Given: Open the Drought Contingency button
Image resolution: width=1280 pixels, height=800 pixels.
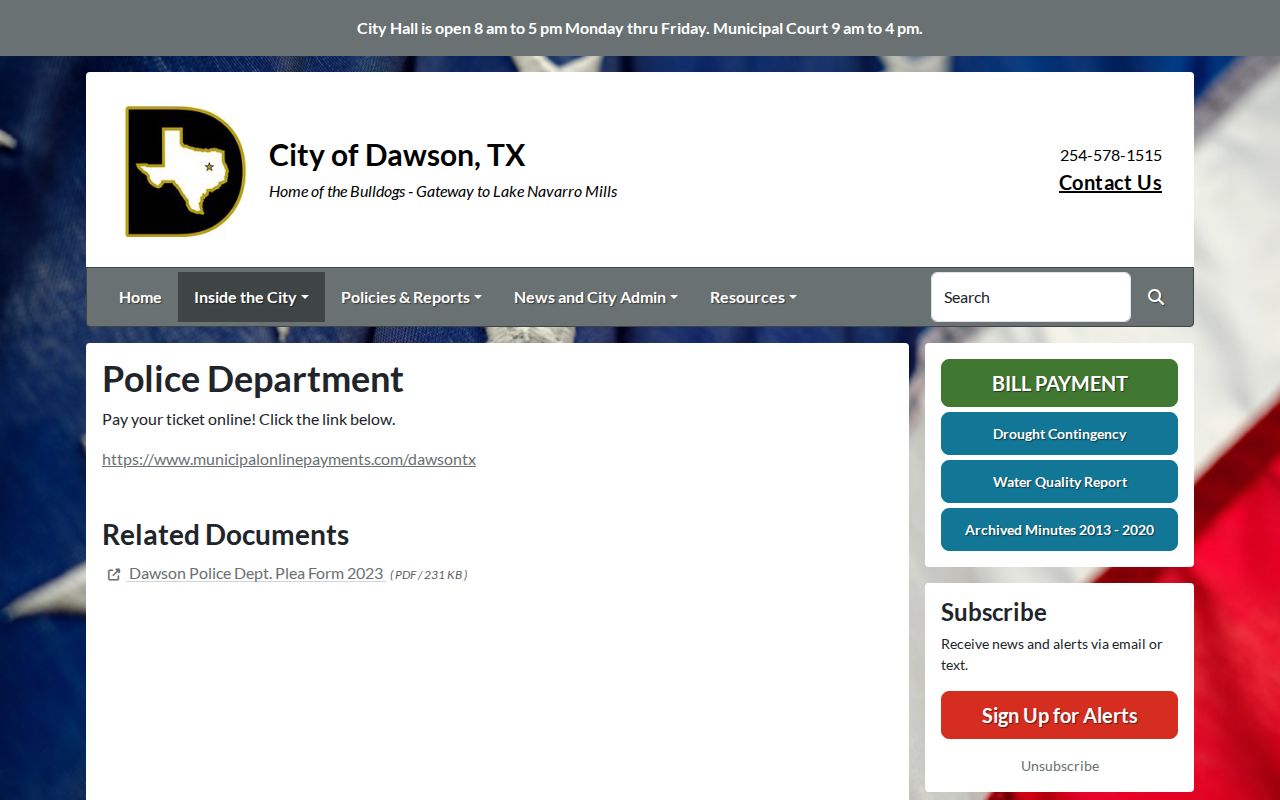Looking at the screenshot, I should [x=1059, y=434].
